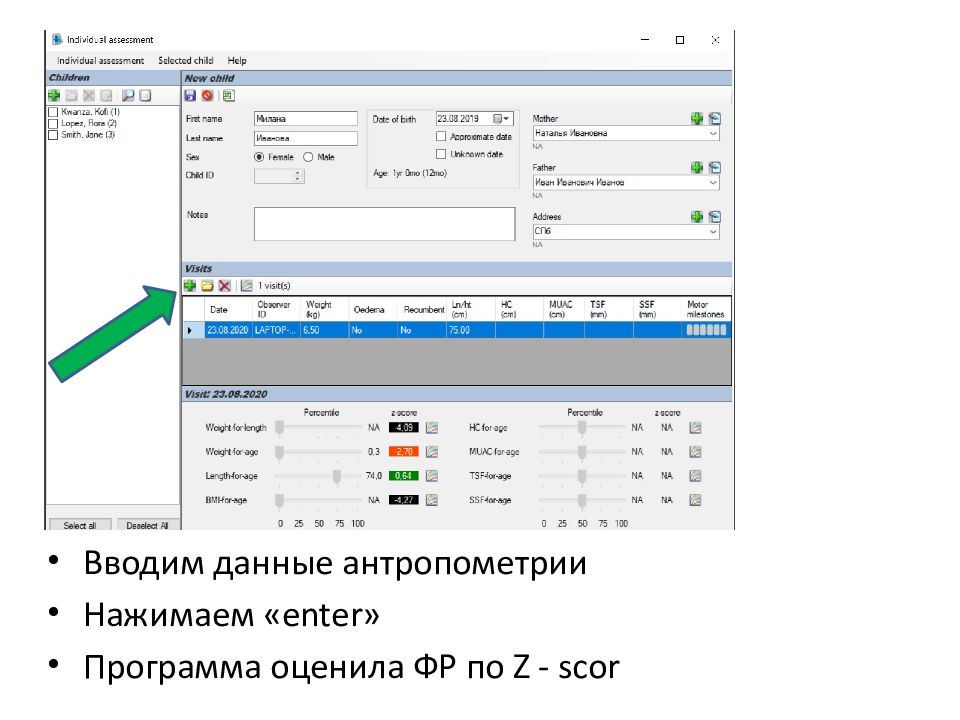Open the Individual assessment menu
Viewport: 960px width, 720px height.
point(100,61)
